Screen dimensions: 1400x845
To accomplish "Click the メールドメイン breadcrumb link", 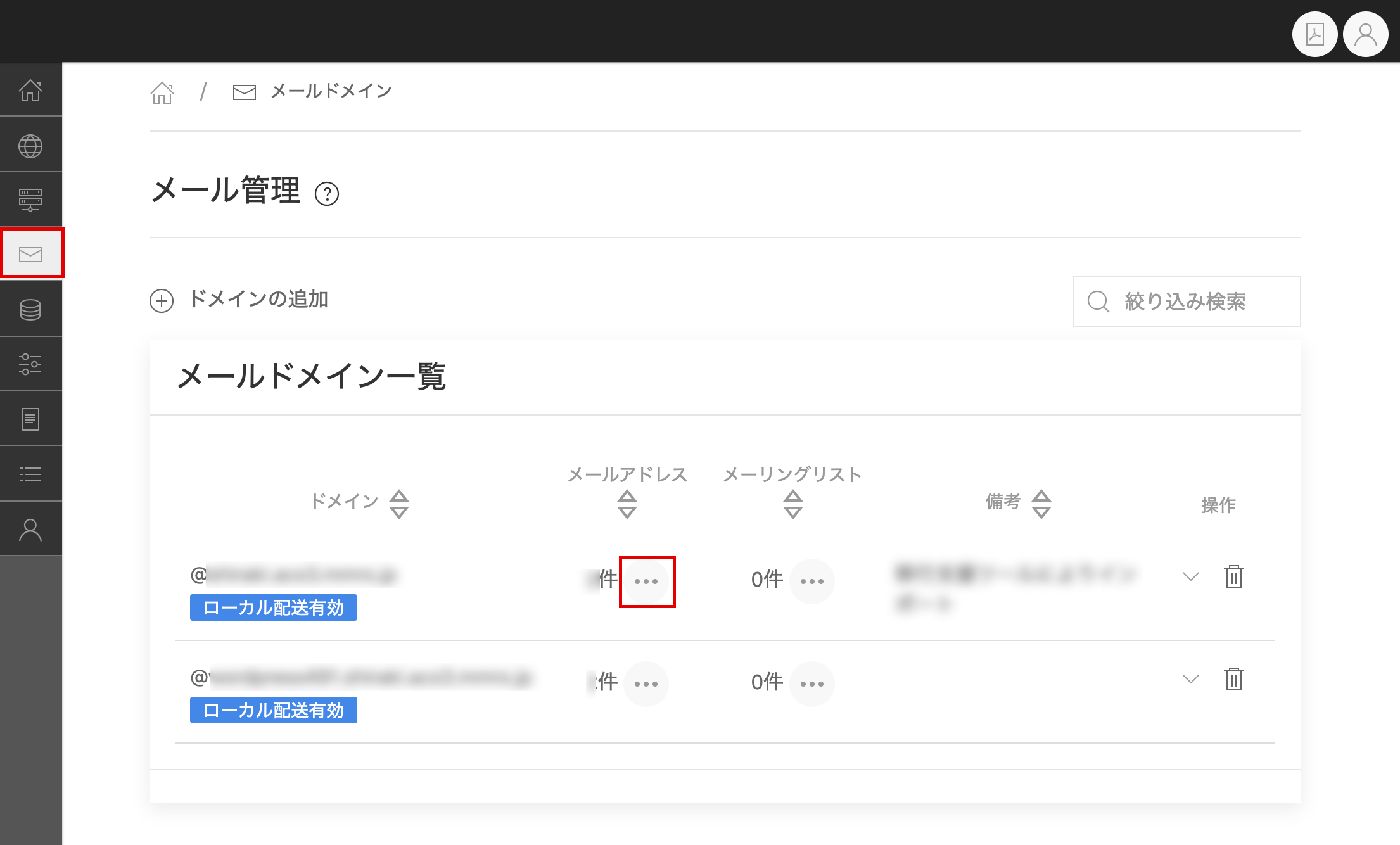I will 331,92.
